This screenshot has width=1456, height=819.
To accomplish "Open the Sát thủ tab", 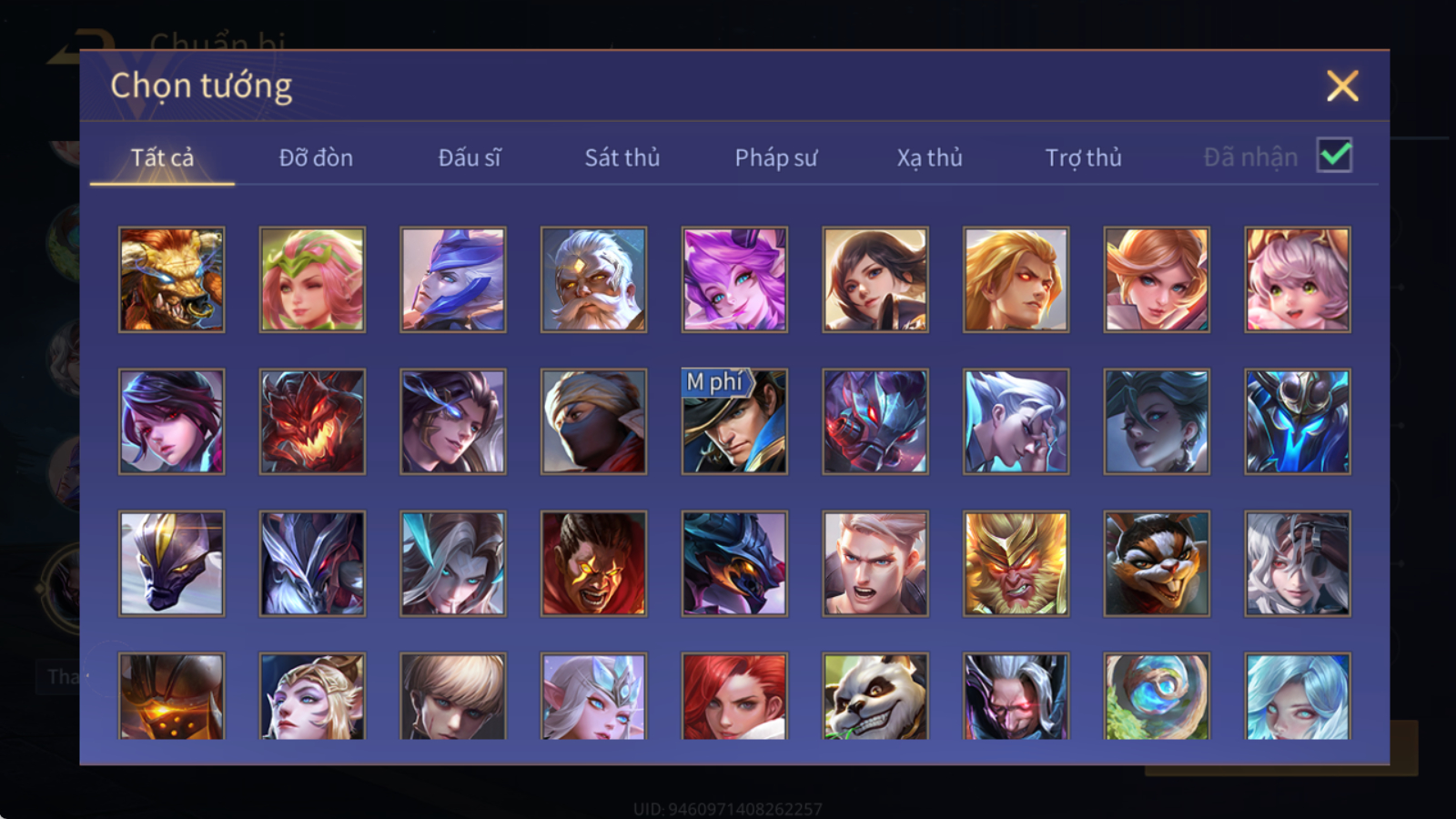I will click(x=622, y=157).
